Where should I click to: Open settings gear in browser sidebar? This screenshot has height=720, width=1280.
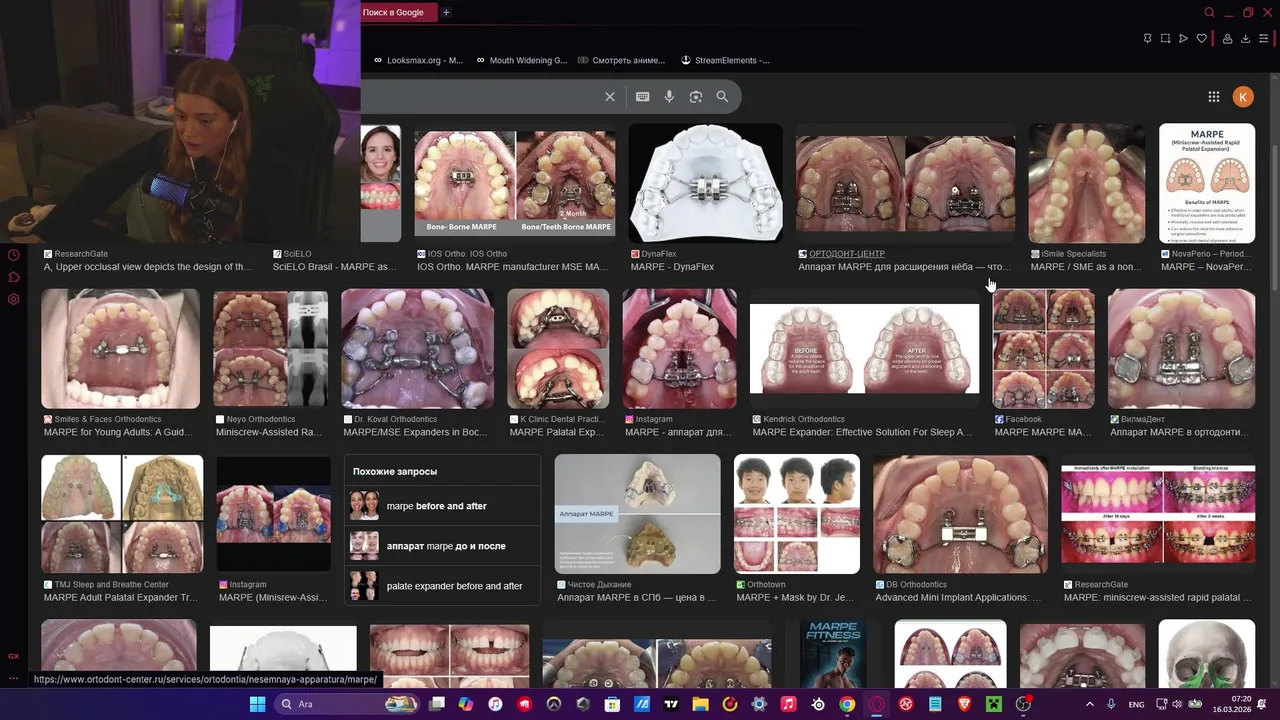pyautogui.click(x=14, y=299)
